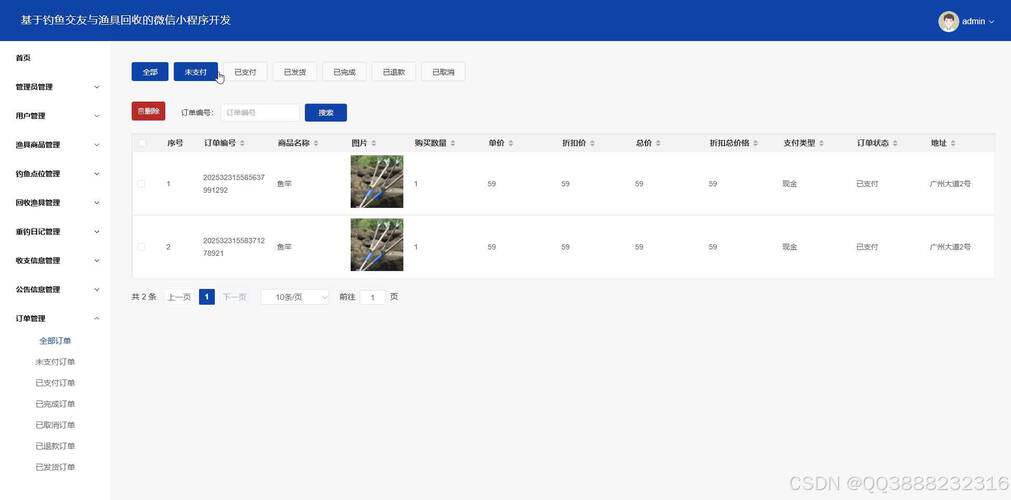
Task: Expand 收支信息管理 with its chevron
Action: [x=97, y=261]
